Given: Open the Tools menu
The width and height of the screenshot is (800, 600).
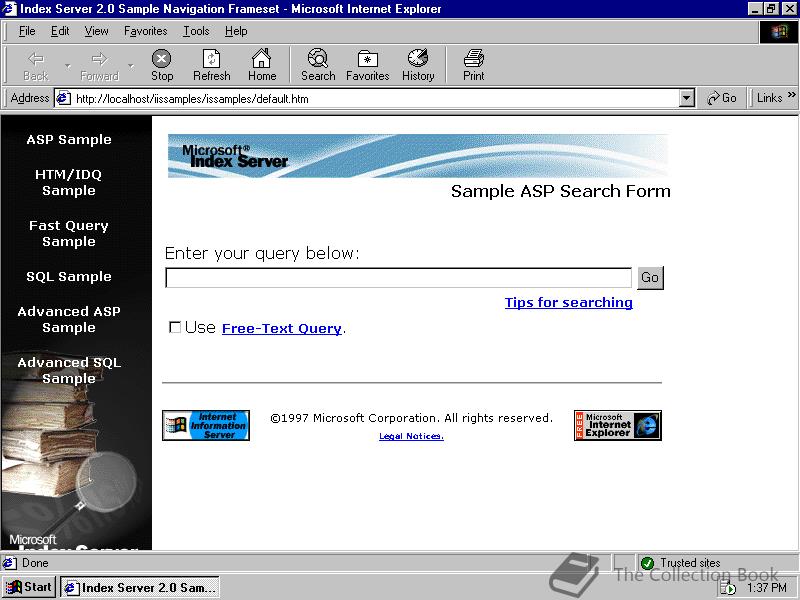Looking at the screenshot, I should coord(196,31).
